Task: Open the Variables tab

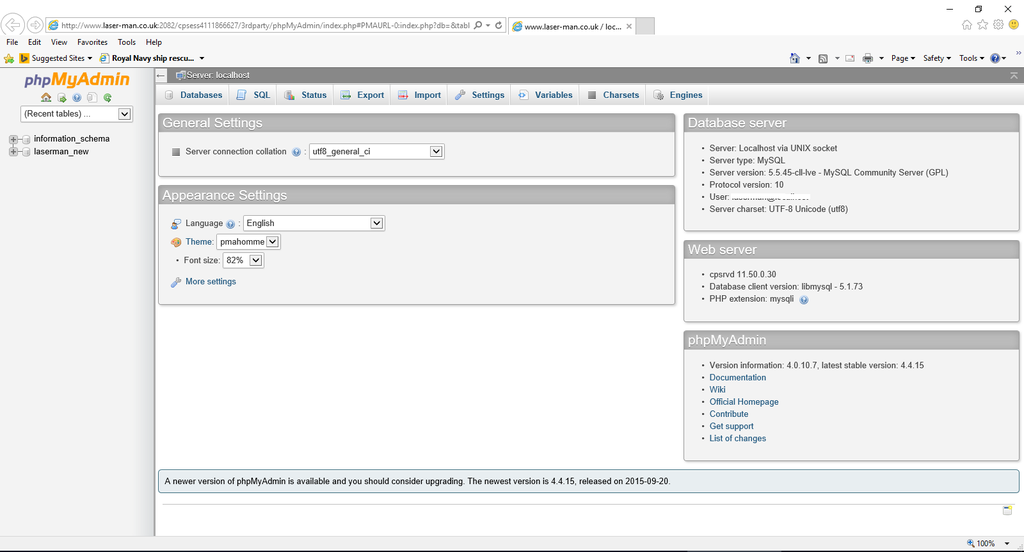Action: pos(545,95)
